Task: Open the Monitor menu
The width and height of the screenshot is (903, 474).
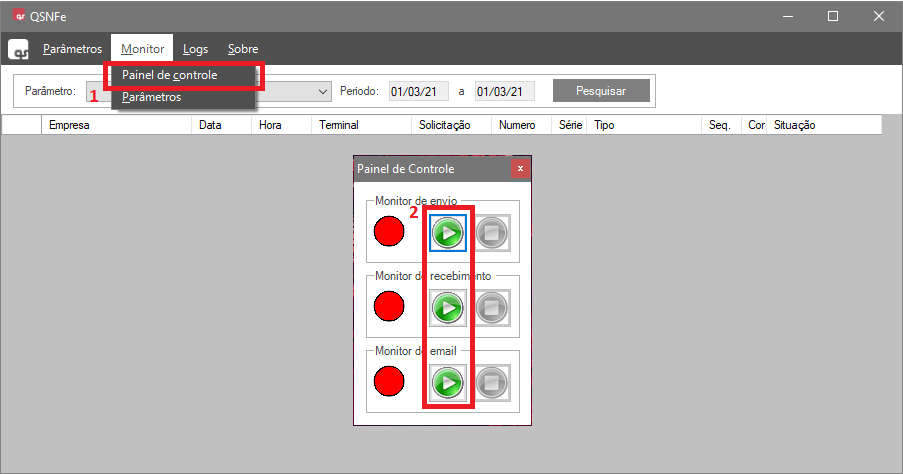Action: (x=142, y=49)
